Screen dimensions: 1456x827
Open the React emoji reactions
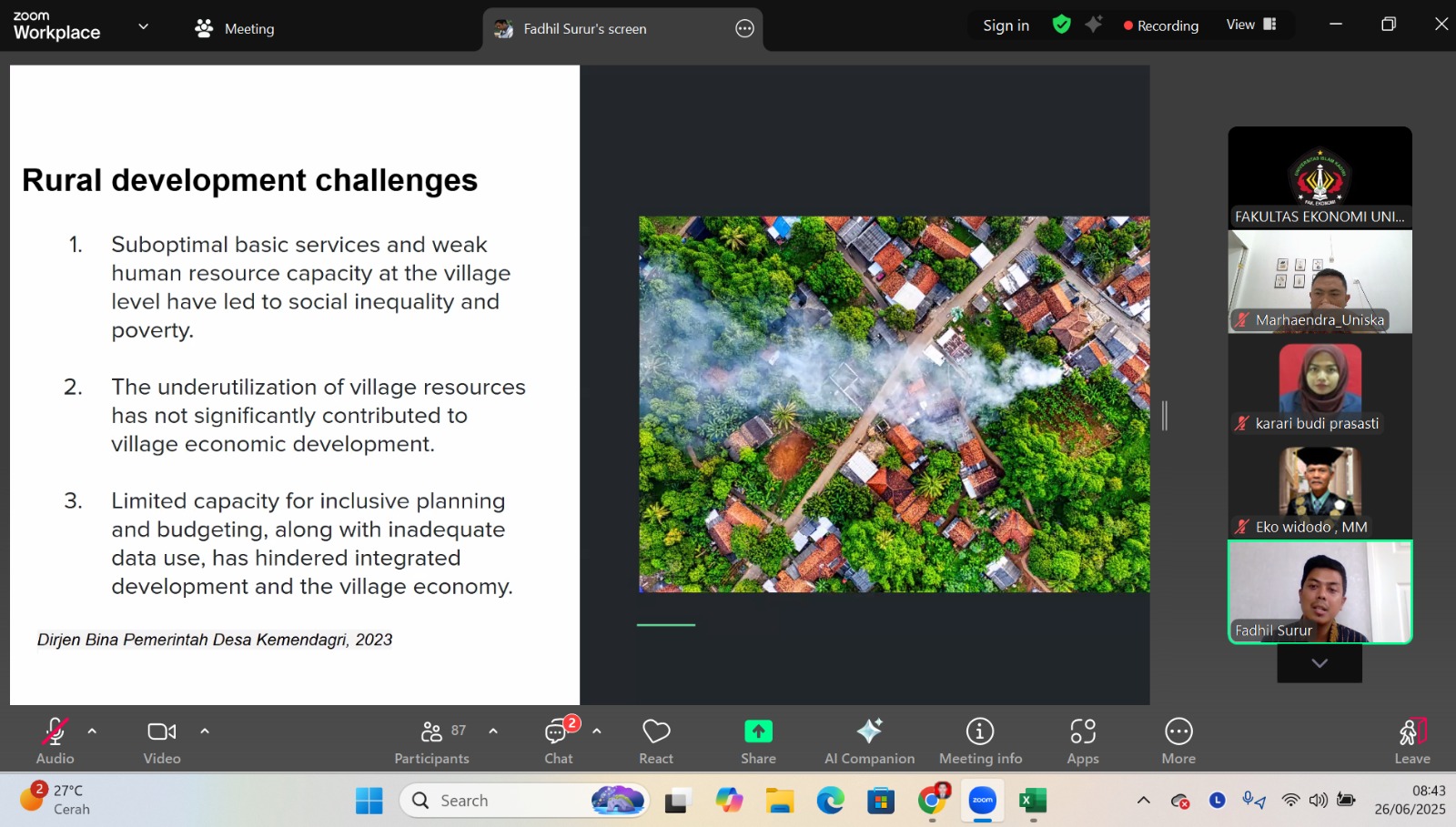click(x=655, y=741)
